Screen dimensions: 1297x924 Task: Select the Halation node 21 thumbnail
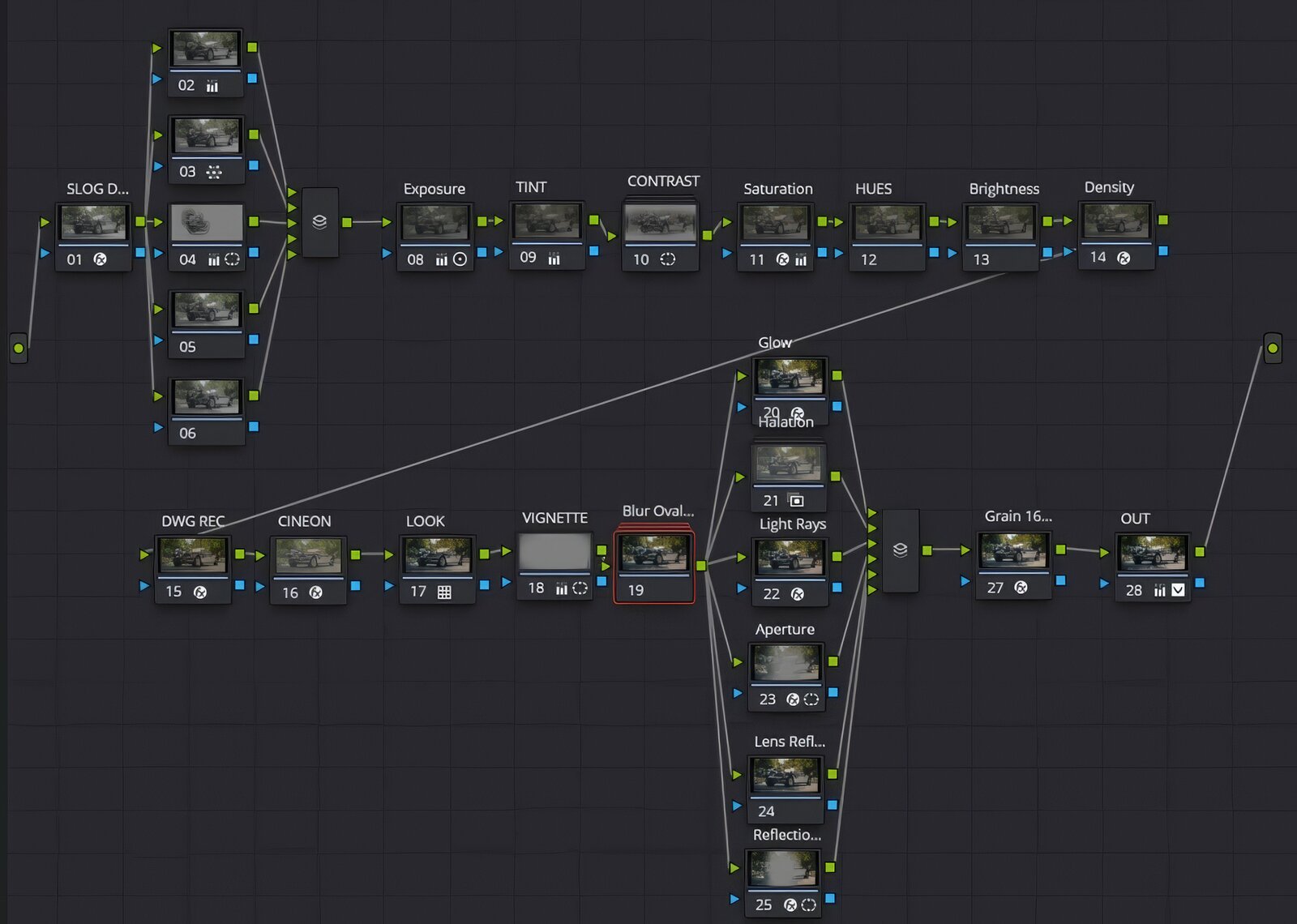(x=788, y=463)
